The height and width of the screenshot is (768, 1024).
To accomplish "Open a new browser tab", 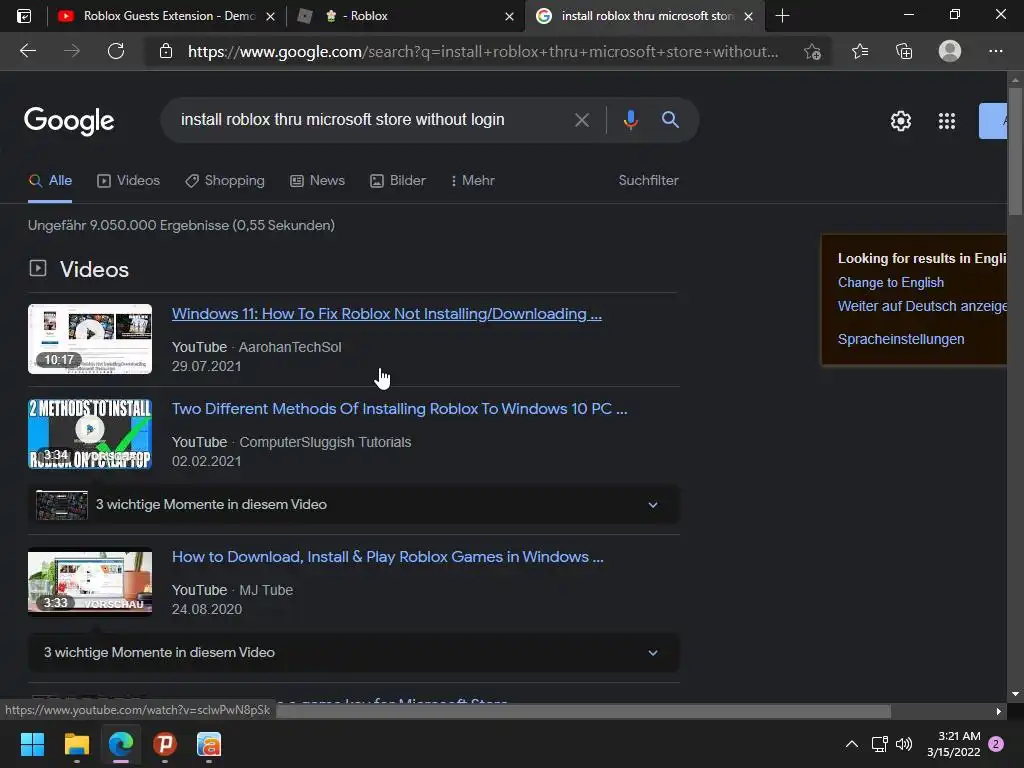I will [x=782, y=16].
